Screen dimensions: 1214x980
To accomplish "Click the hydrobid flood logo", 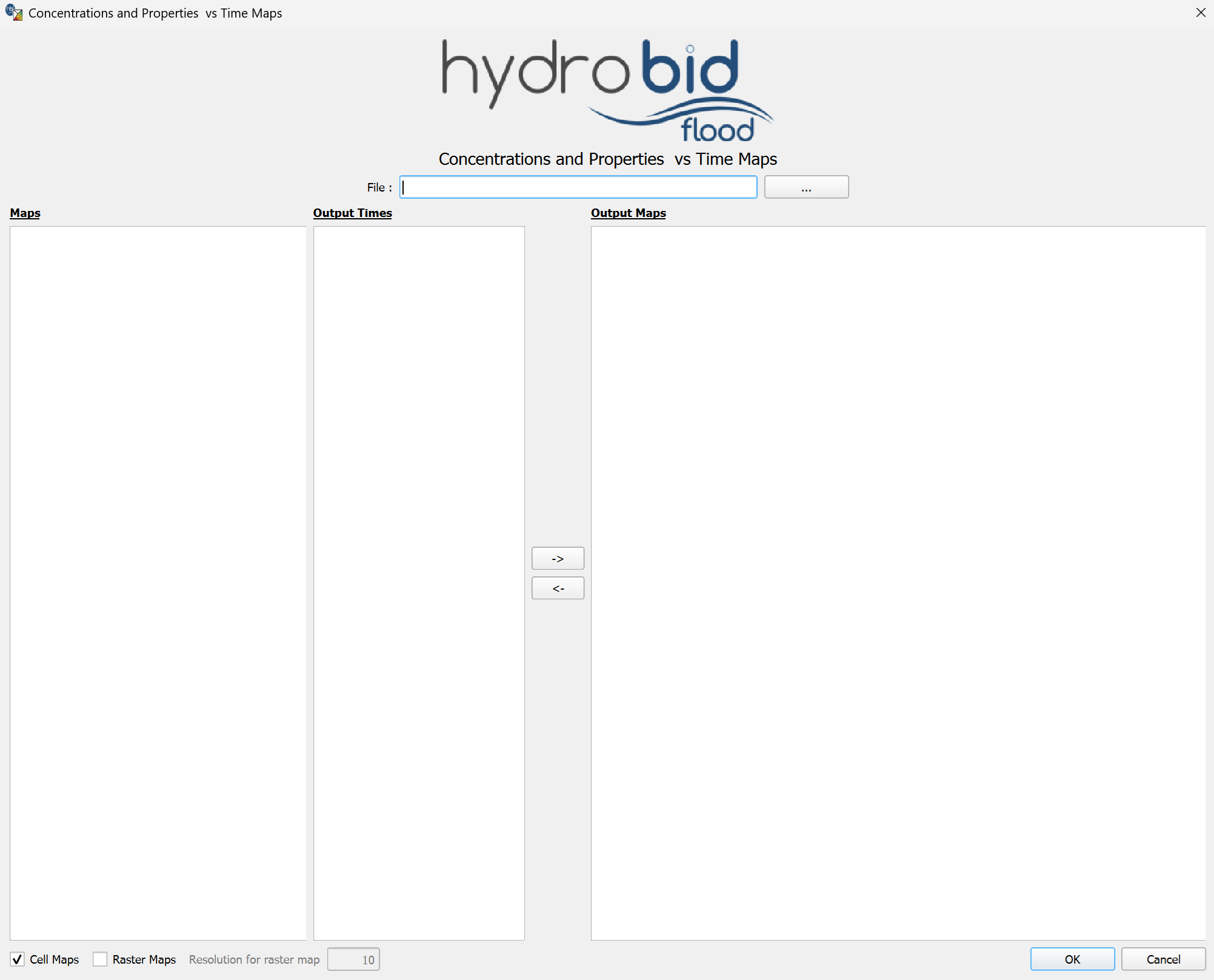I will [607, 90].
